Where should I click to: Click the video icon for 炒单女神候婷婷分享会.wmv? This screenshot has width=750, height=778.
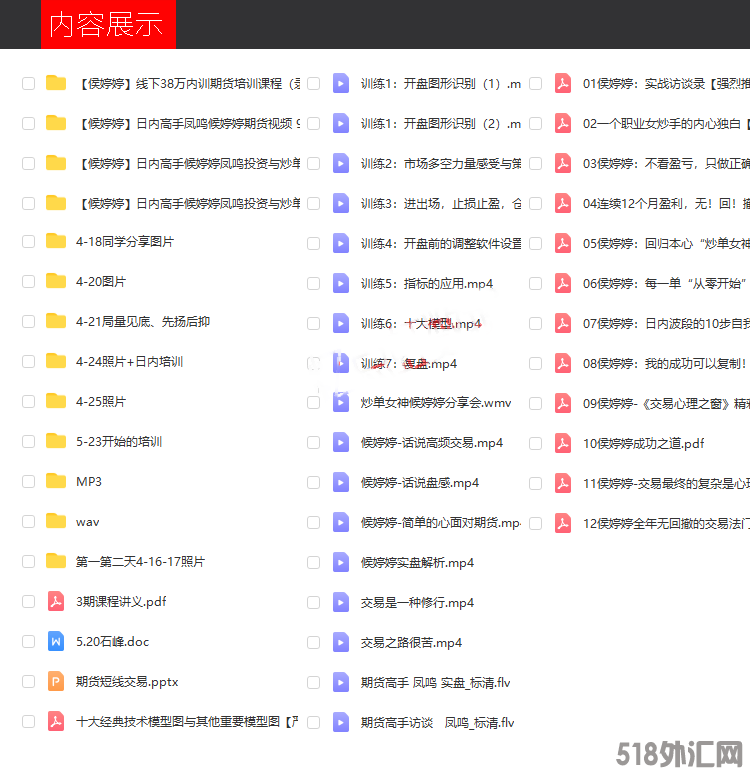tap(341, 402)
